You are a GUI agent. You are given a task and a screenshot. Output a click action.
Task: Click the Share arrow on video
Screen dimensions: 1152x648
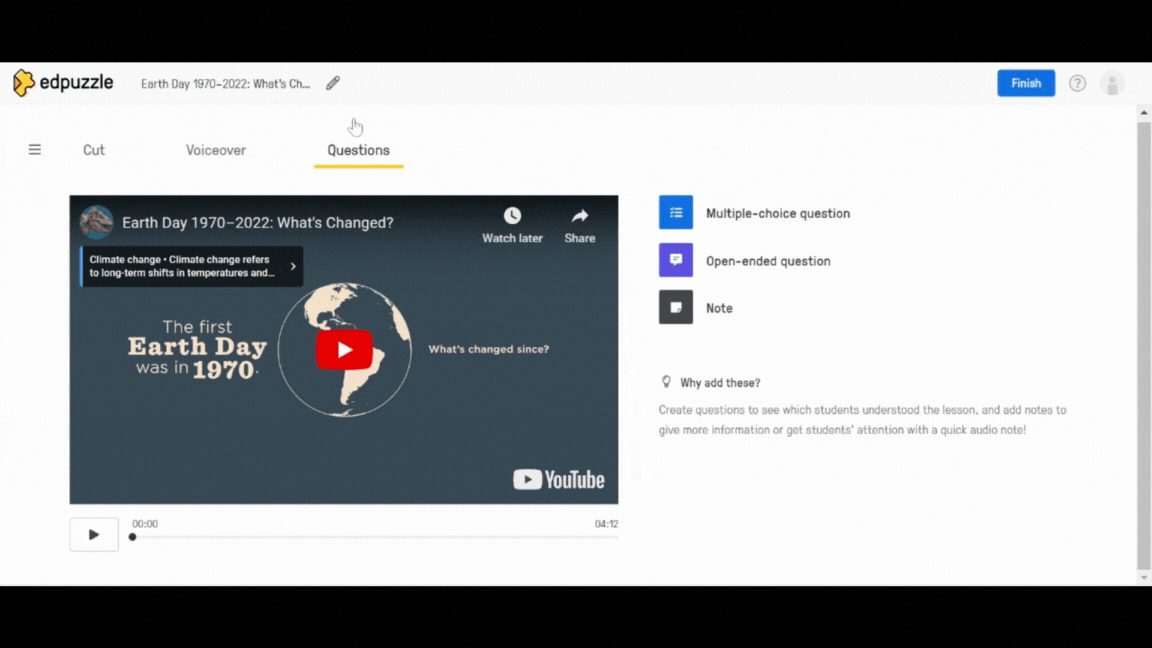click(580, 216)
